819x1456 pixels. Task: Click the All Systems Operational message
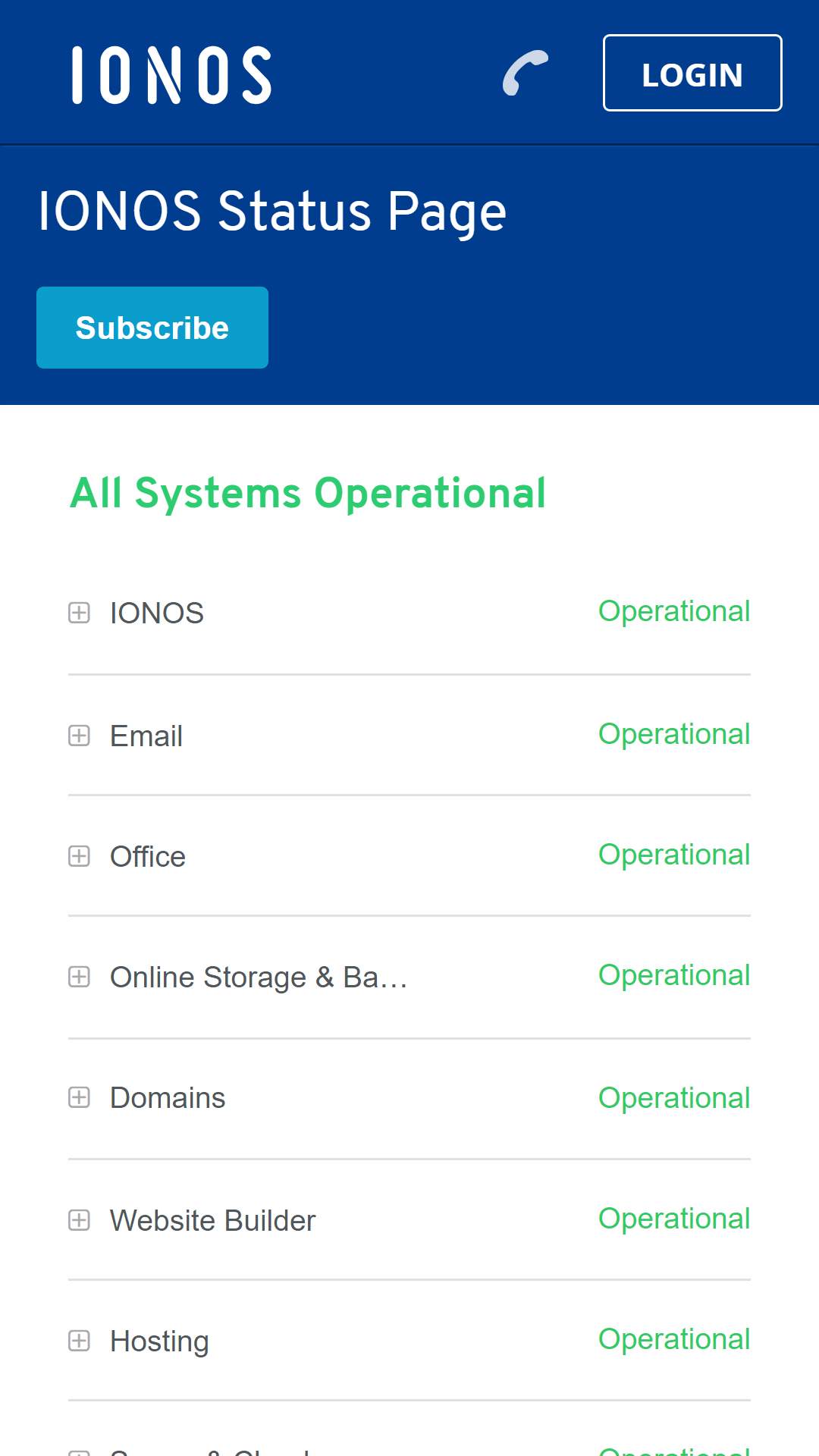308,494
